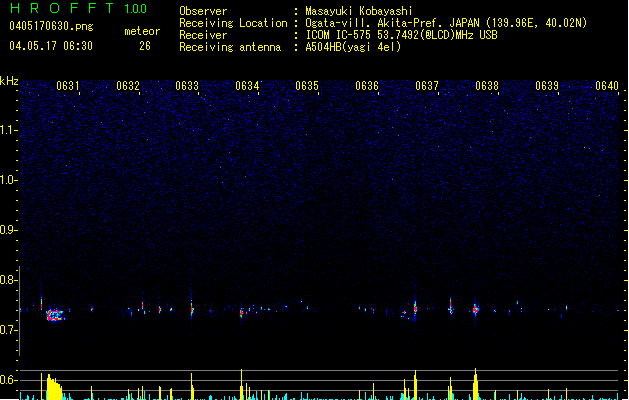Click the Receiving antenna field label

[x=230, y=47]
